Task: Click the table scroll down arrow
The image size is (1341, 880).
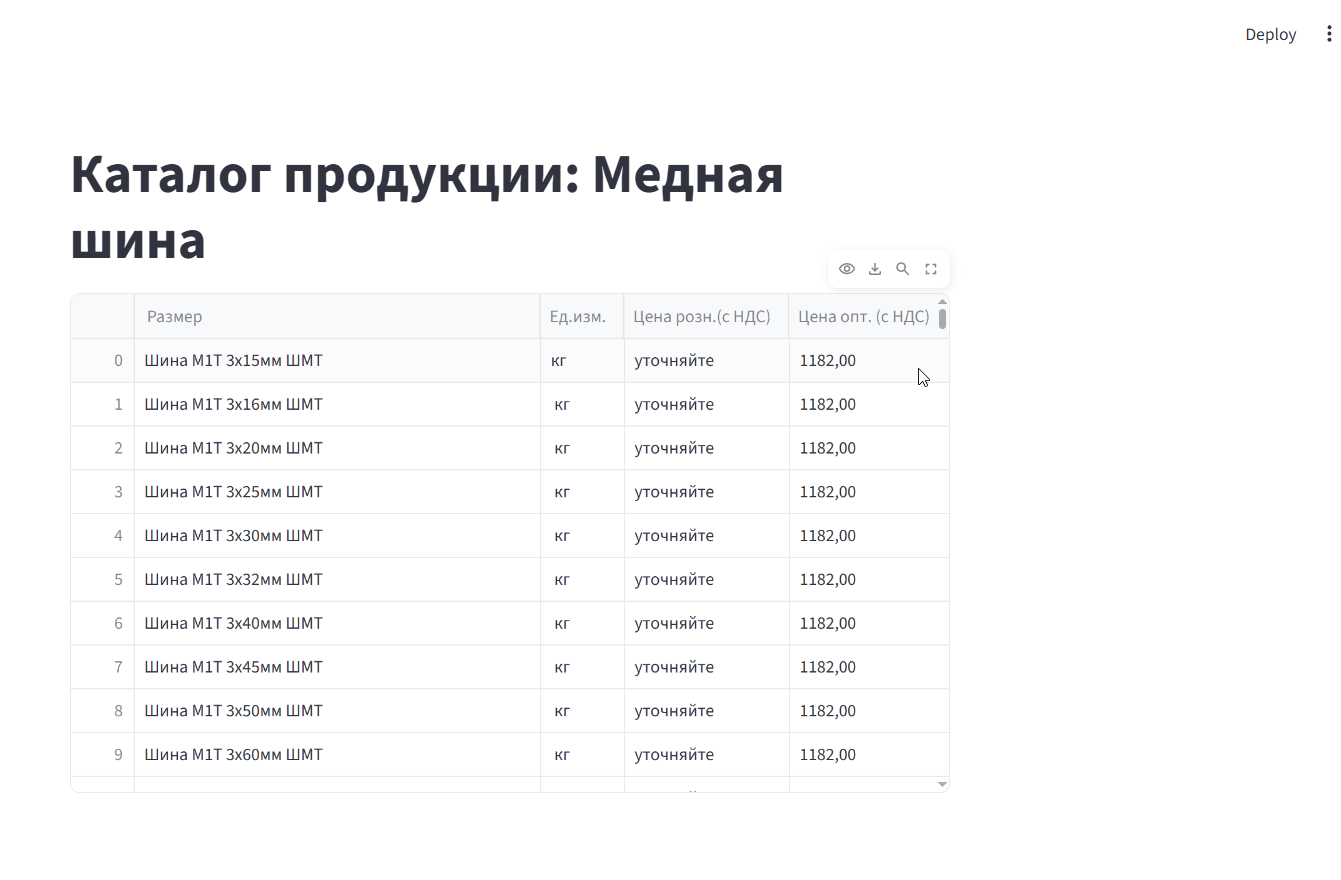Action: [x=942, y=785]
